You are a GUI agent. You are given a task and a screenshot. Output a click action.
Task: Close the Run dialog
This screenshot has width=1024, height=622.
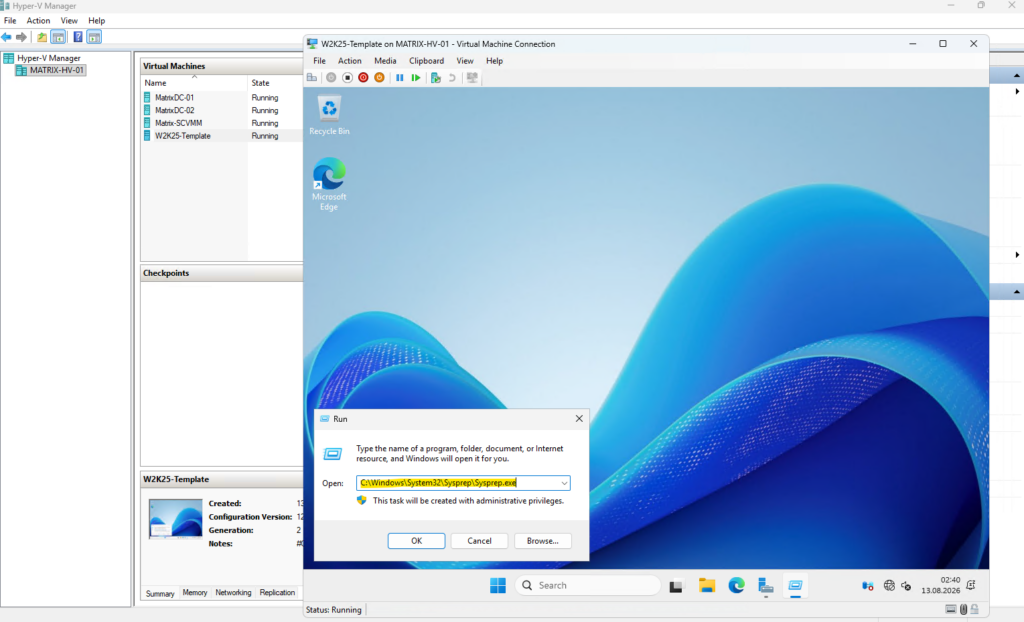(x=579, y=419)
